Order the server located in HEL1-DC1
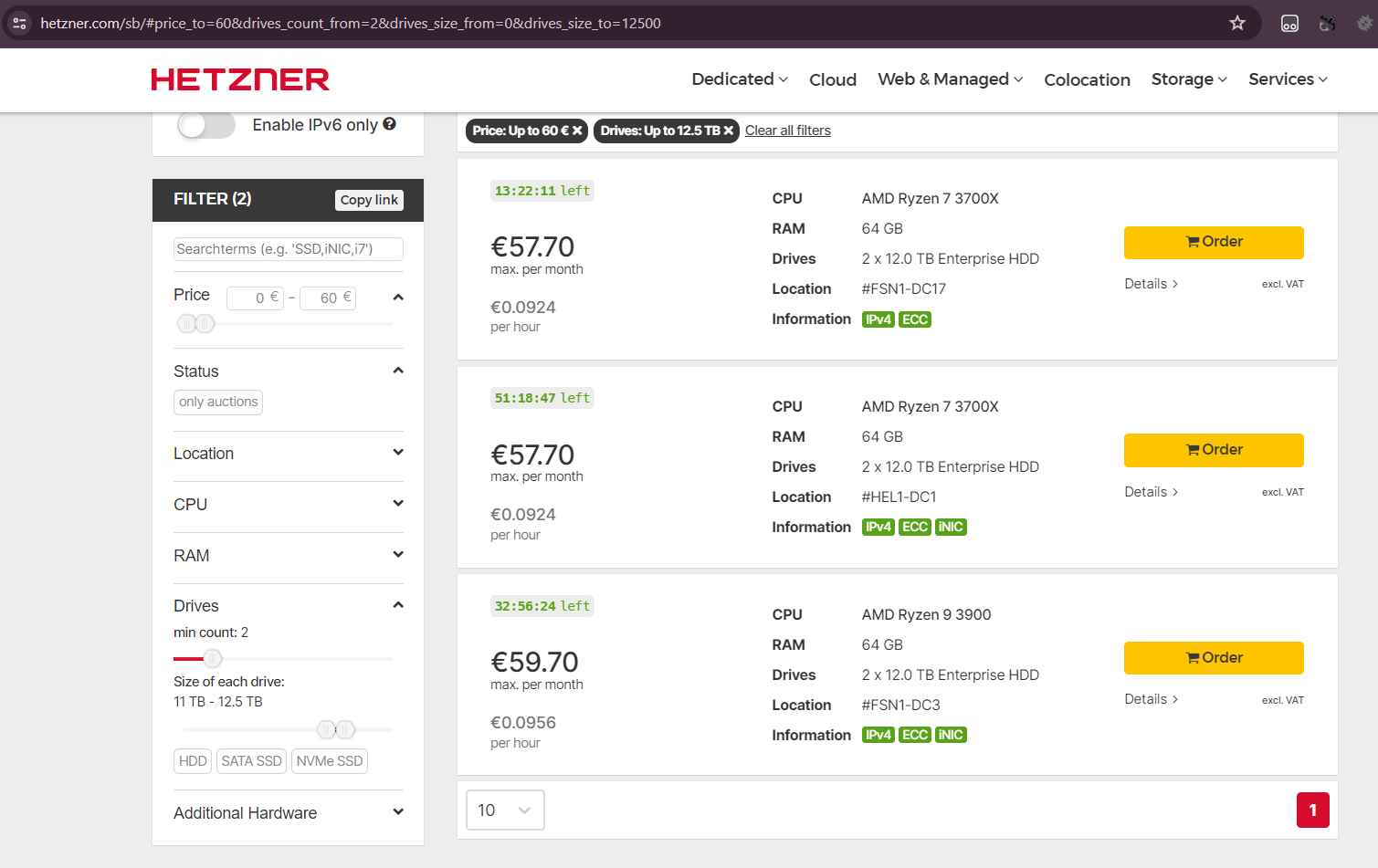 pyautogui.click(x=1214, y=450)
